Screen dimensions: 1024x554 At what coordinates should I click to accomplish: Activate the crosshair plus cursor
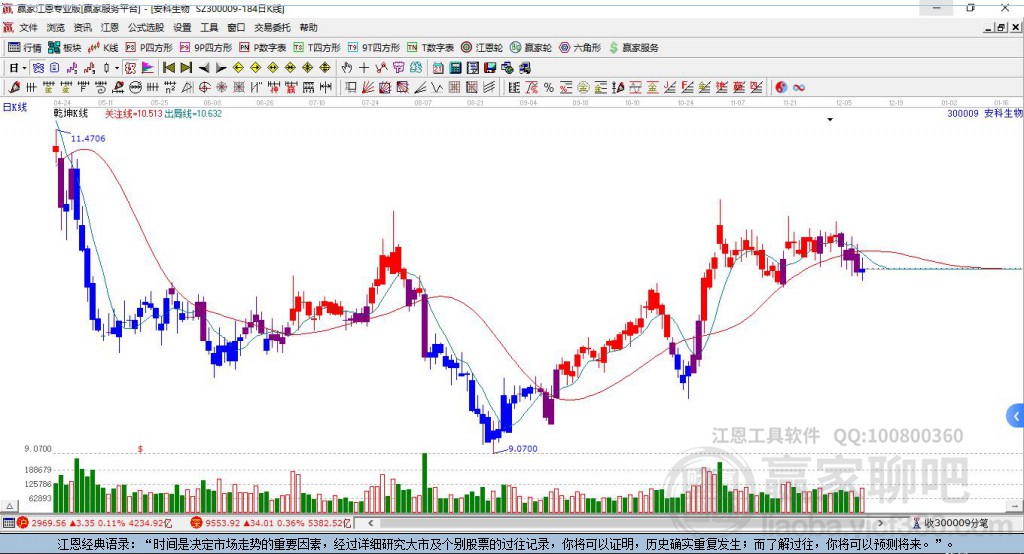click(364, 68)
